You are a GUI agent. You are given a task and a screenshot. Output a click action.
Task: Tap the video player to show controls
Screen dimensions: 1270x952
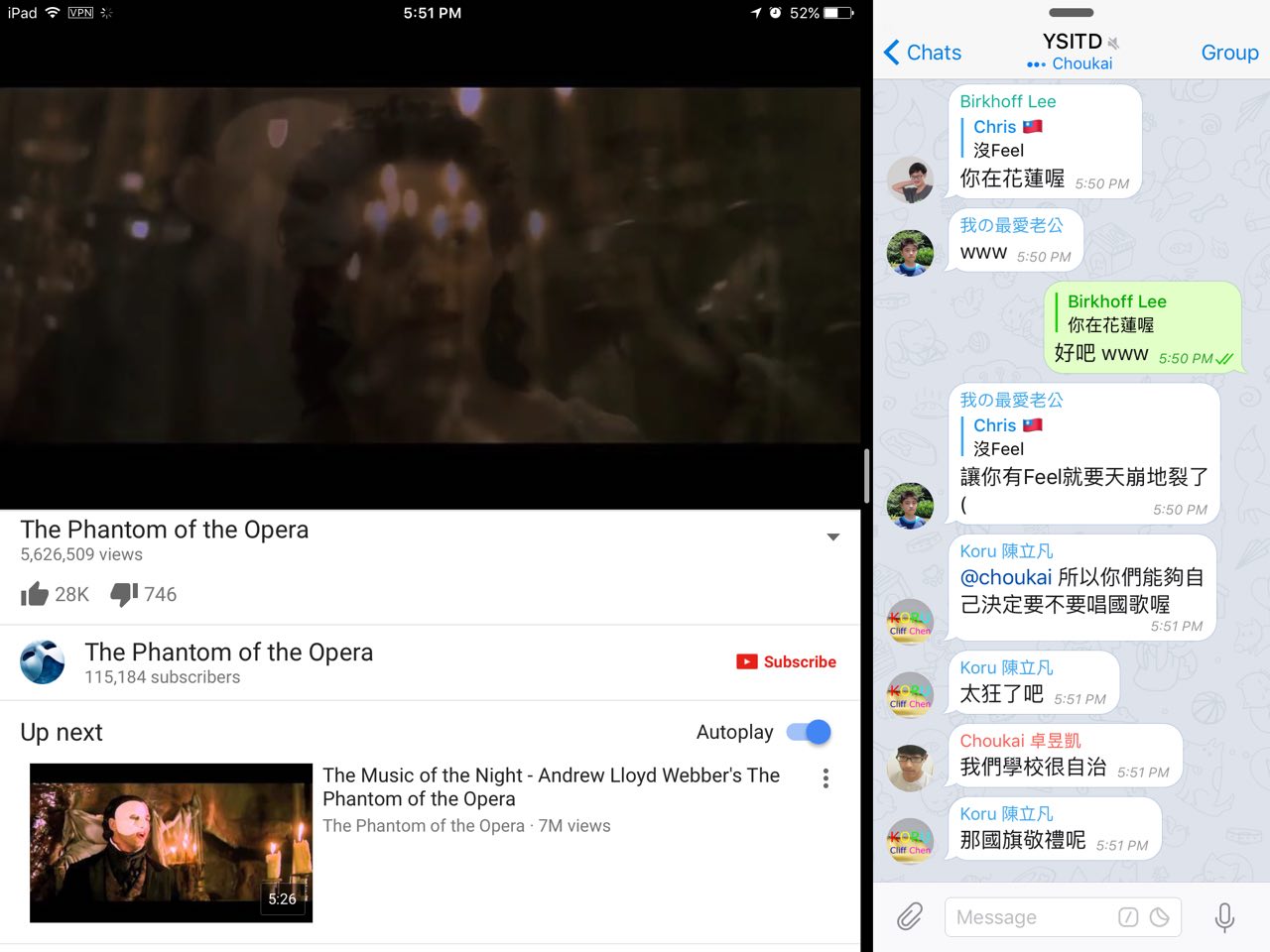431,265
